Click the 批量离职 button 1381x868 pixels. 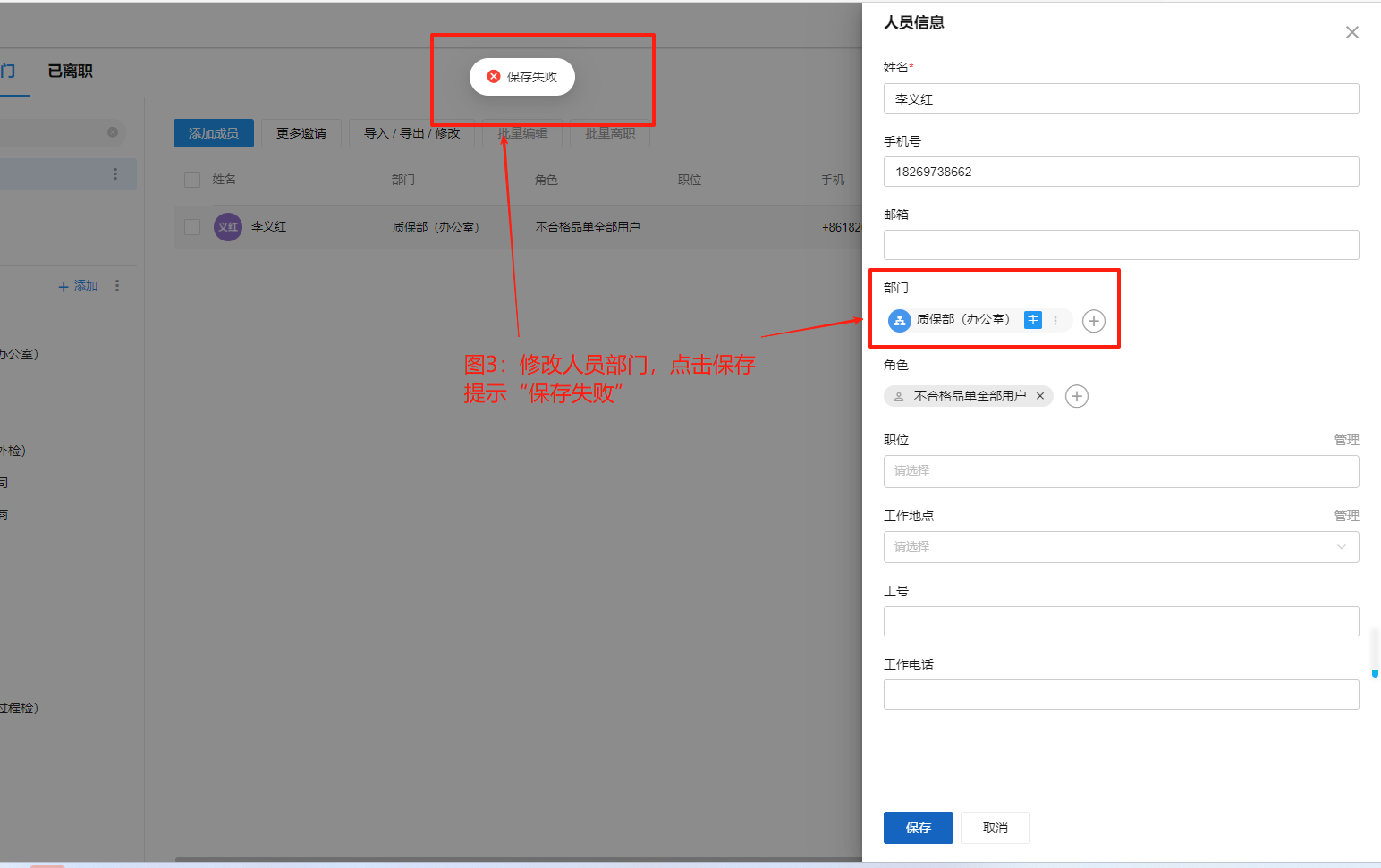point(610,133)
